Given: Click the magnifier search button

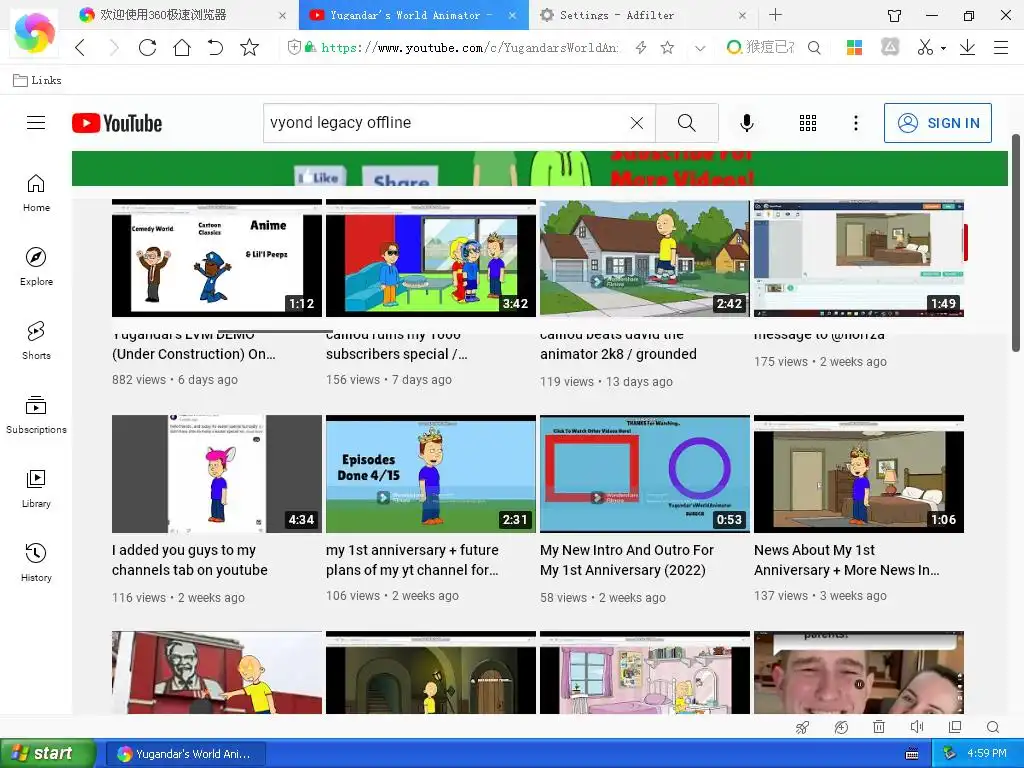Looking at the screenshot, I should (686, 123).
